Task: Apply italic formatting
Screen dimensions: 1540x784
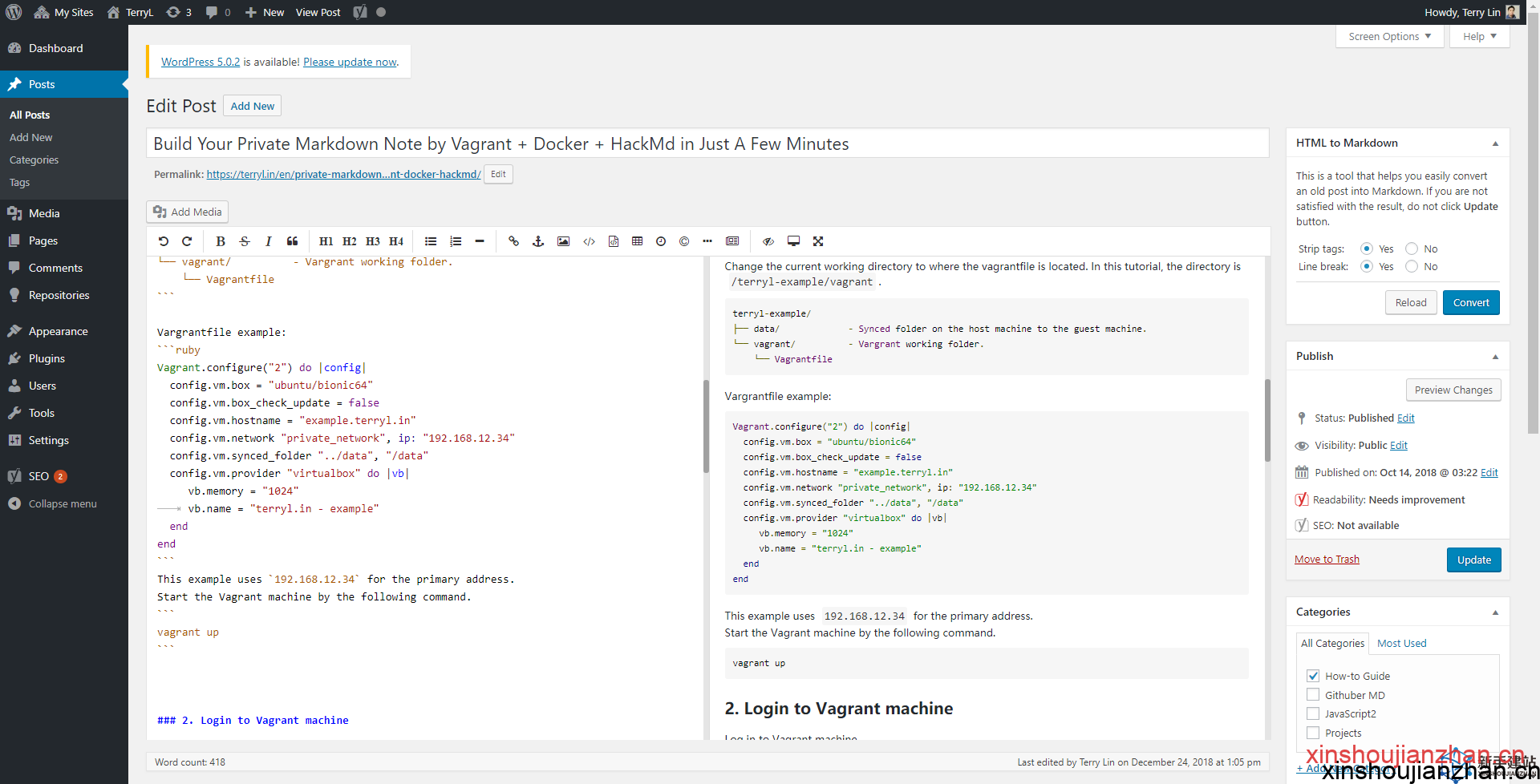Action: pos(268,241)
